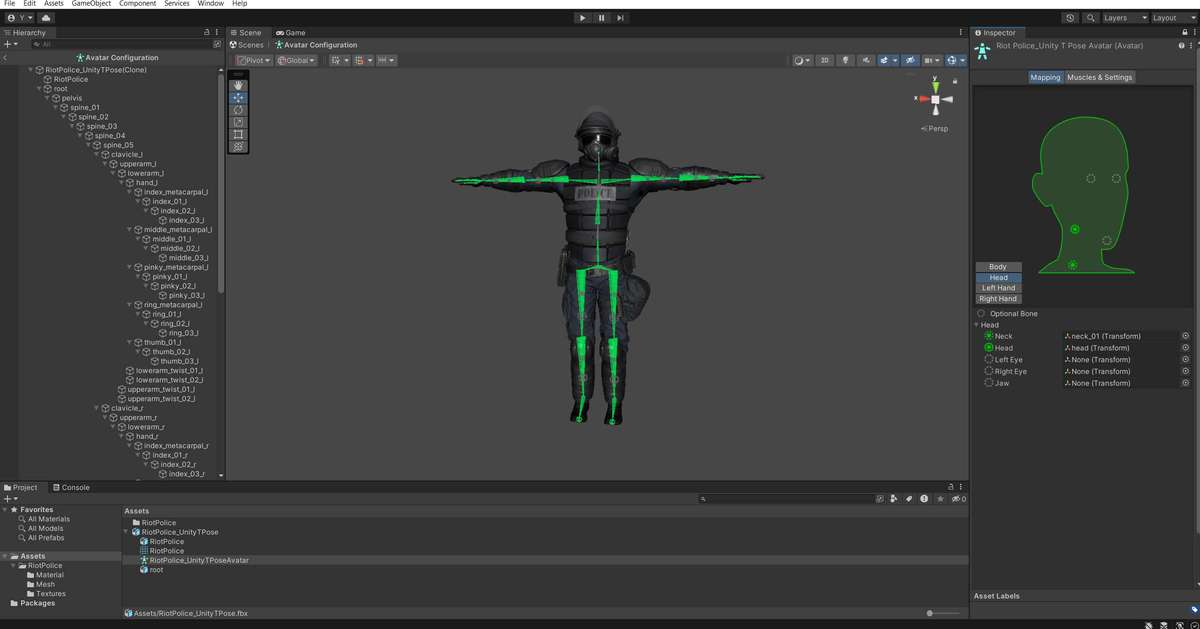Click the Persp projection label on gizmo

tap(937, 128)
